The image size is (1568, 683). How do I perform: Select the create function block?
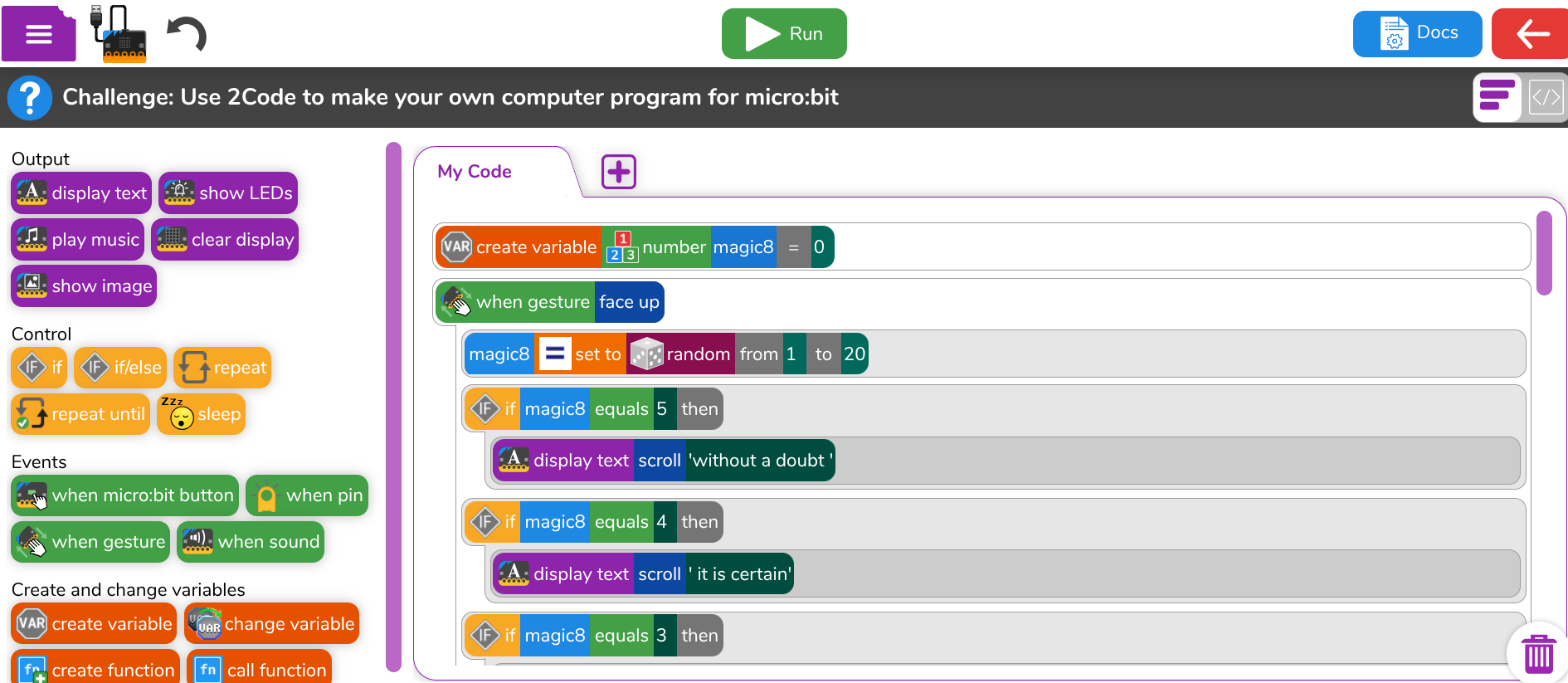[95, 668]
